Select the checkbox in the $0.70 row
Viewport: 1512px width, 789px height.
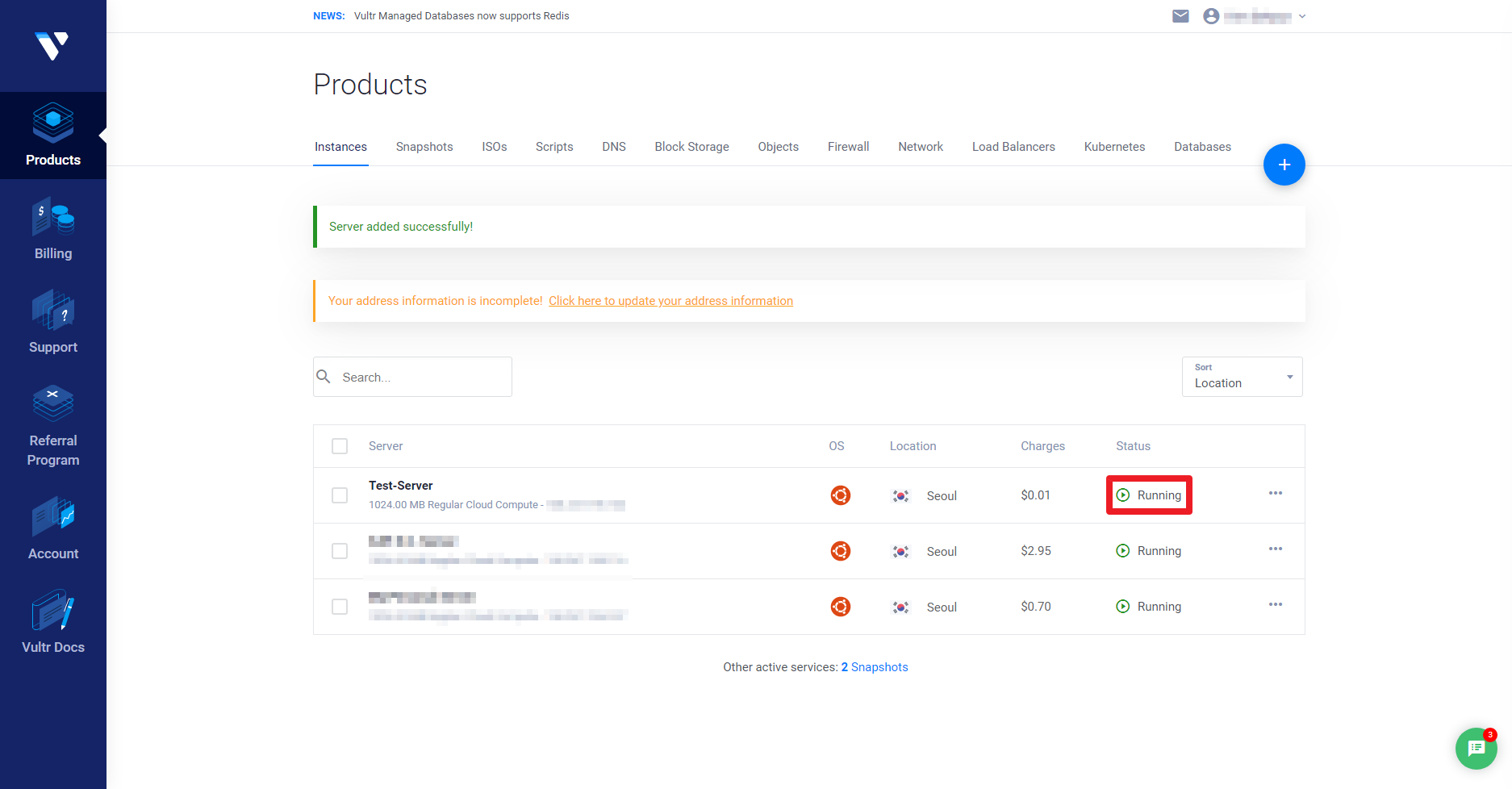pyautogui.click(x=340, y=607)
